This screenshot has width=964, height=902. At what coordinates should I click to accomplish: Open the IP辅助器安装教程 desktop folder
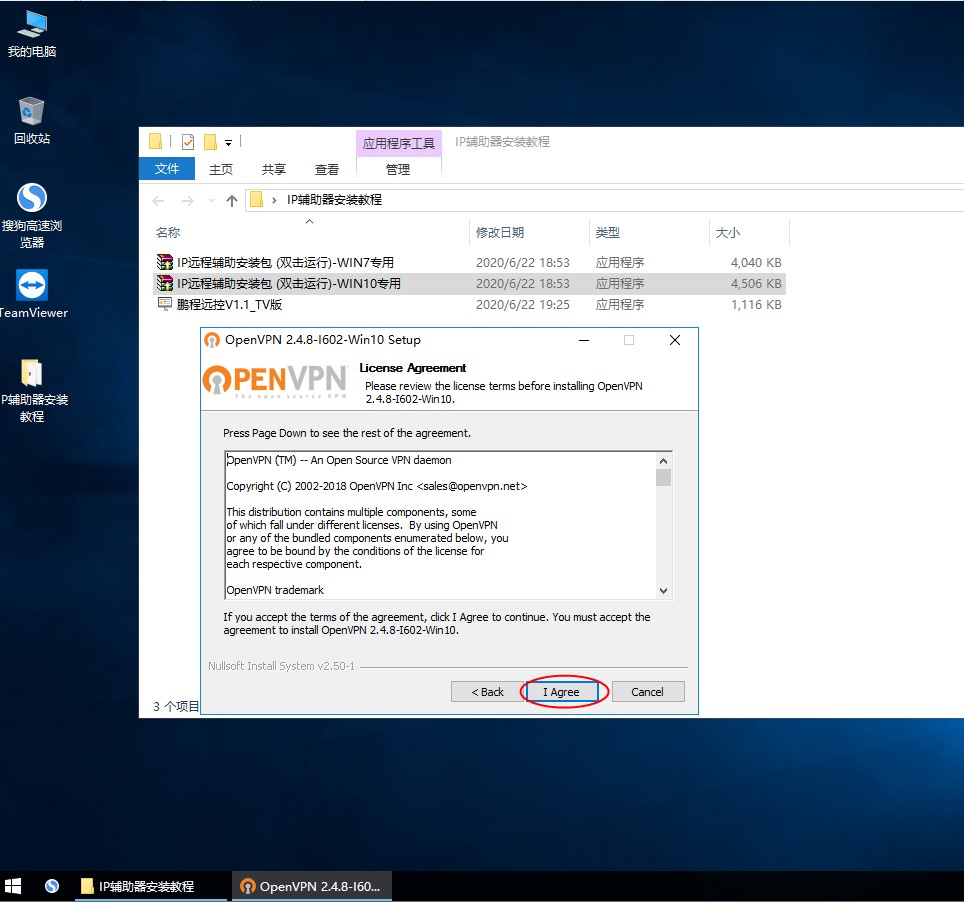(32, 390)
